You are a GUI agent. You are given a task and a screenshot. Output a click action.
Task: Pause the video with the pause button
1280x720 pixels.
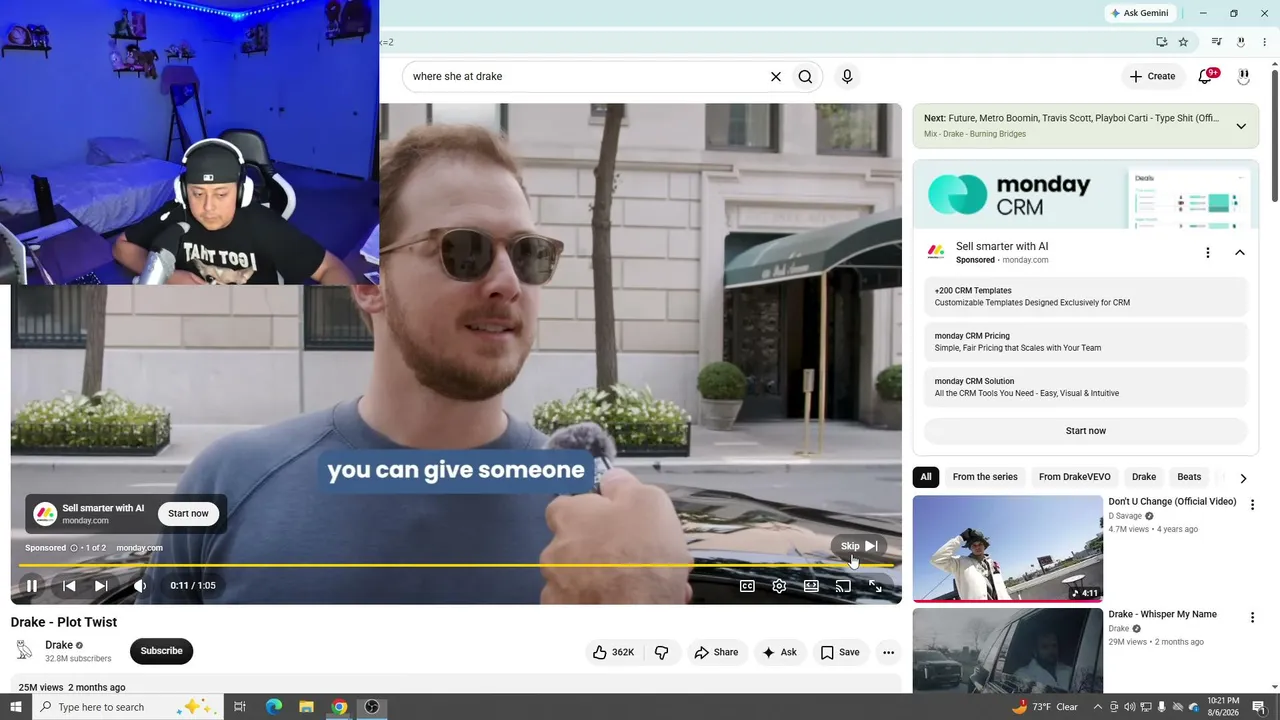click(x=31, y=586)
